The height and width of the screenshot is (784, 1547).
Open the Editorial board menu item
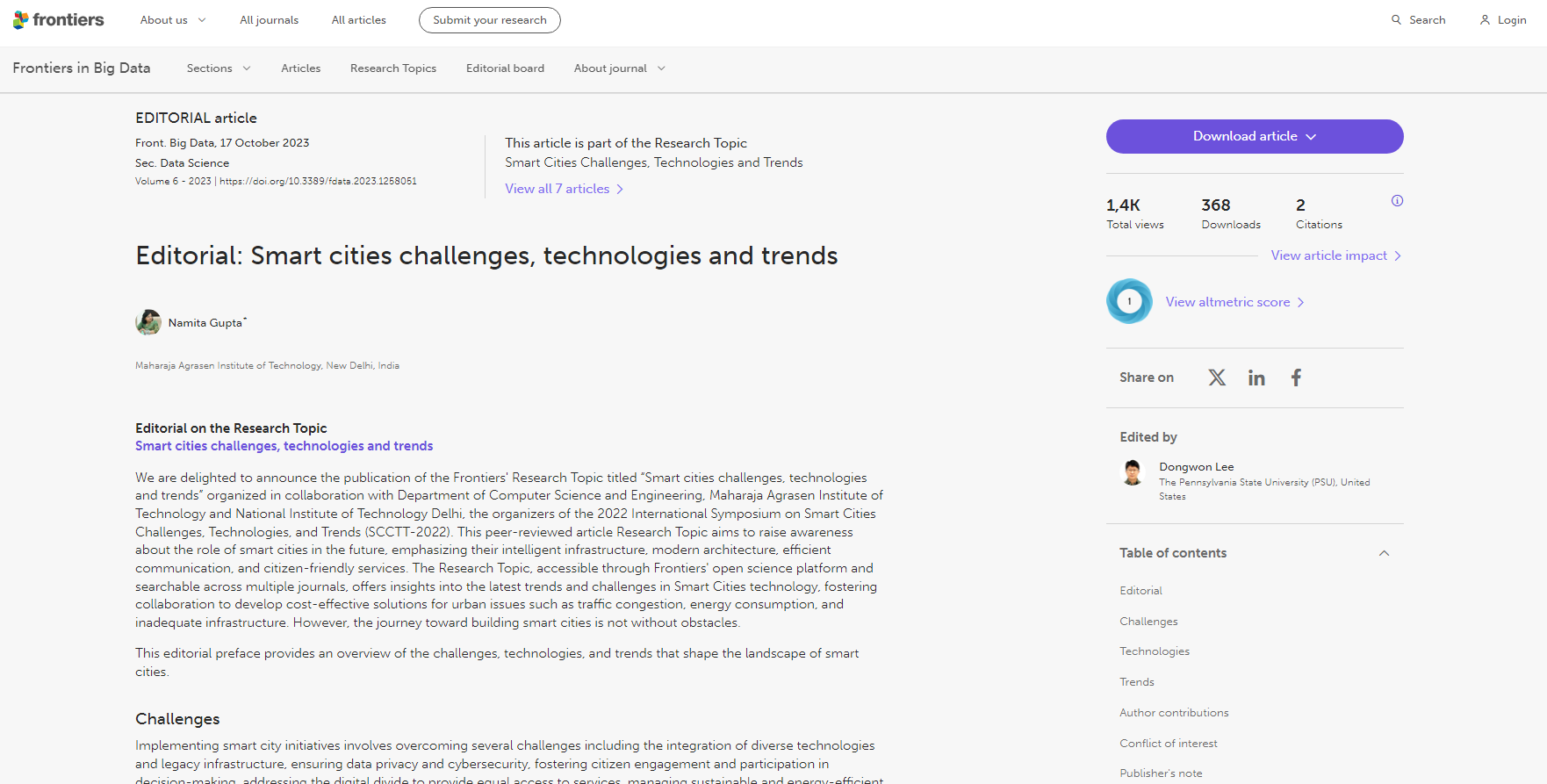coord(505,68)
